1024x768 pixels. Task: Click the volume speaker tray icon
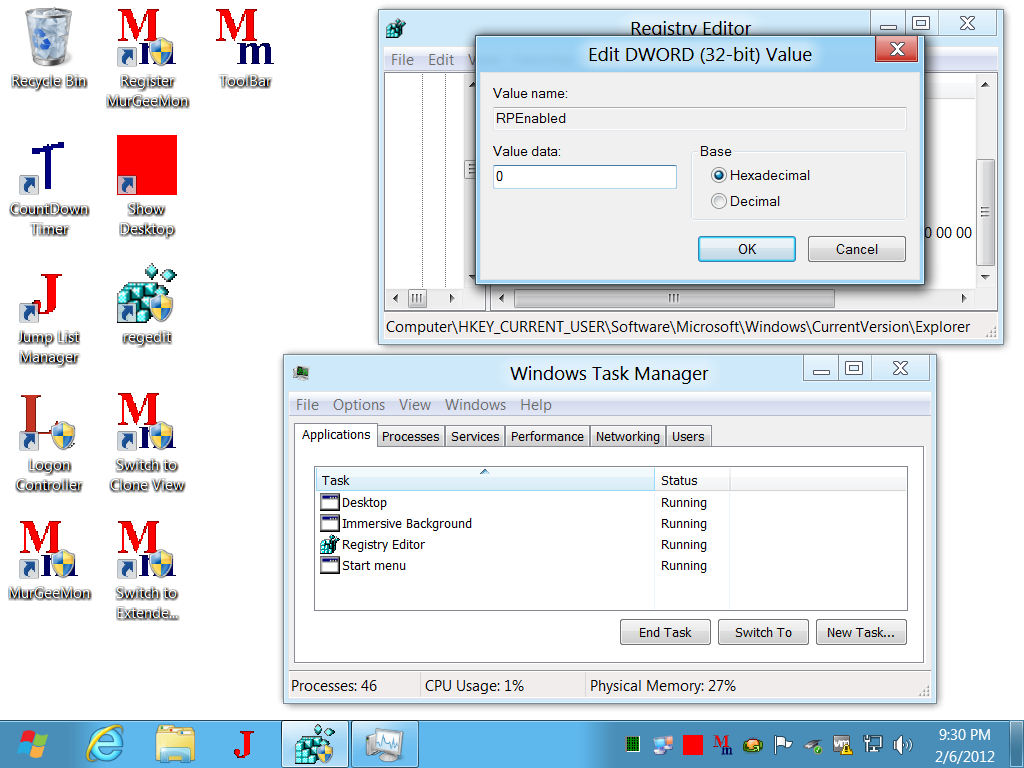(903, 744)
